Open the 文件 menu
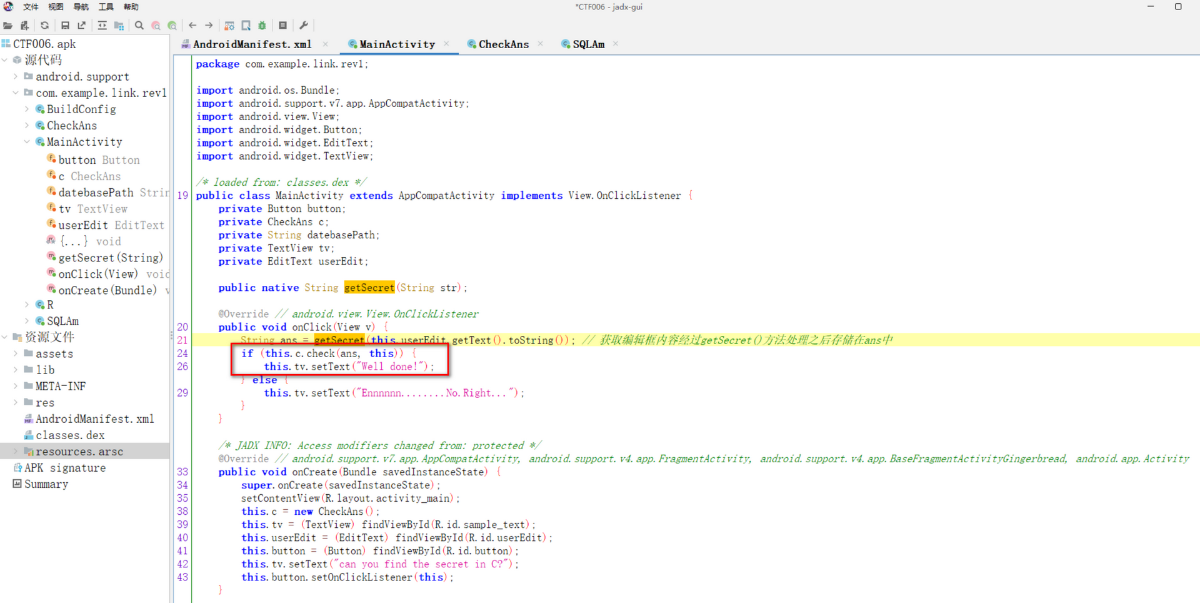 point(31,7)
